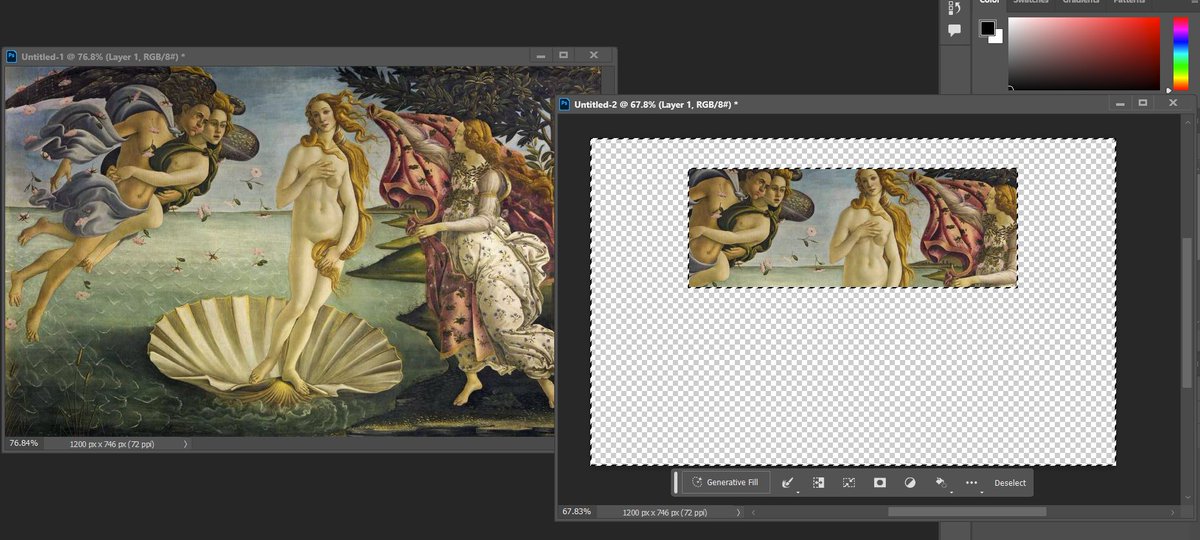Click the Ps document icon of Untitled-1
This screenshot has height=540, width=1200.
[x=12, y=57]
